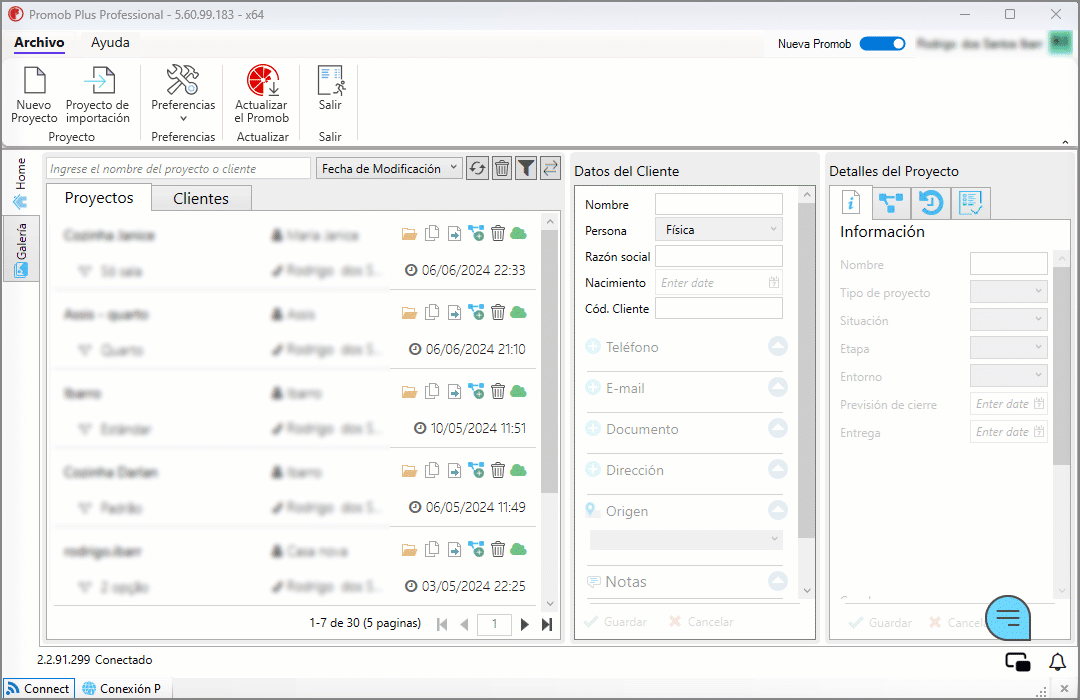Open the notifications bell
Image resolution: width=1080 pixels, height=700 pixels.
tap(1057, 662)
